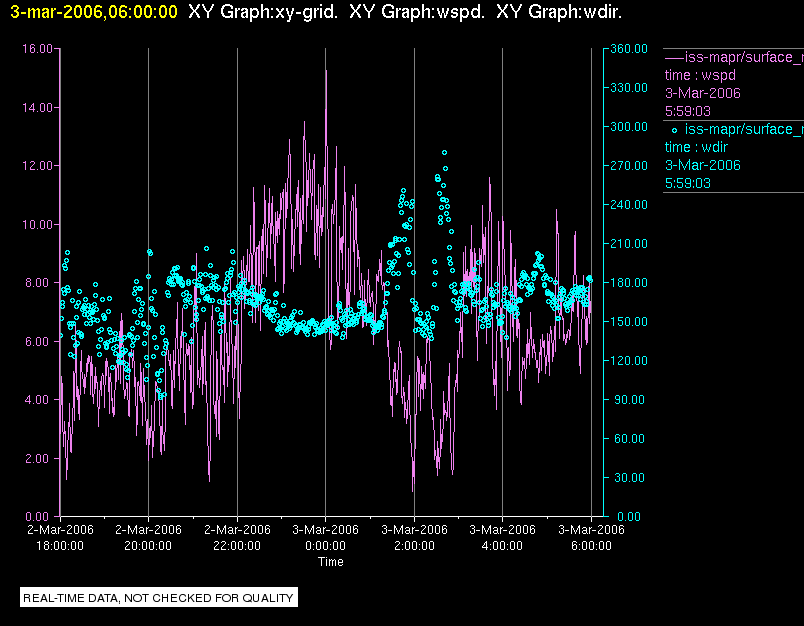
Task: Select the XY Graph:xy-grid title label
Action: [x=263, y=12]
